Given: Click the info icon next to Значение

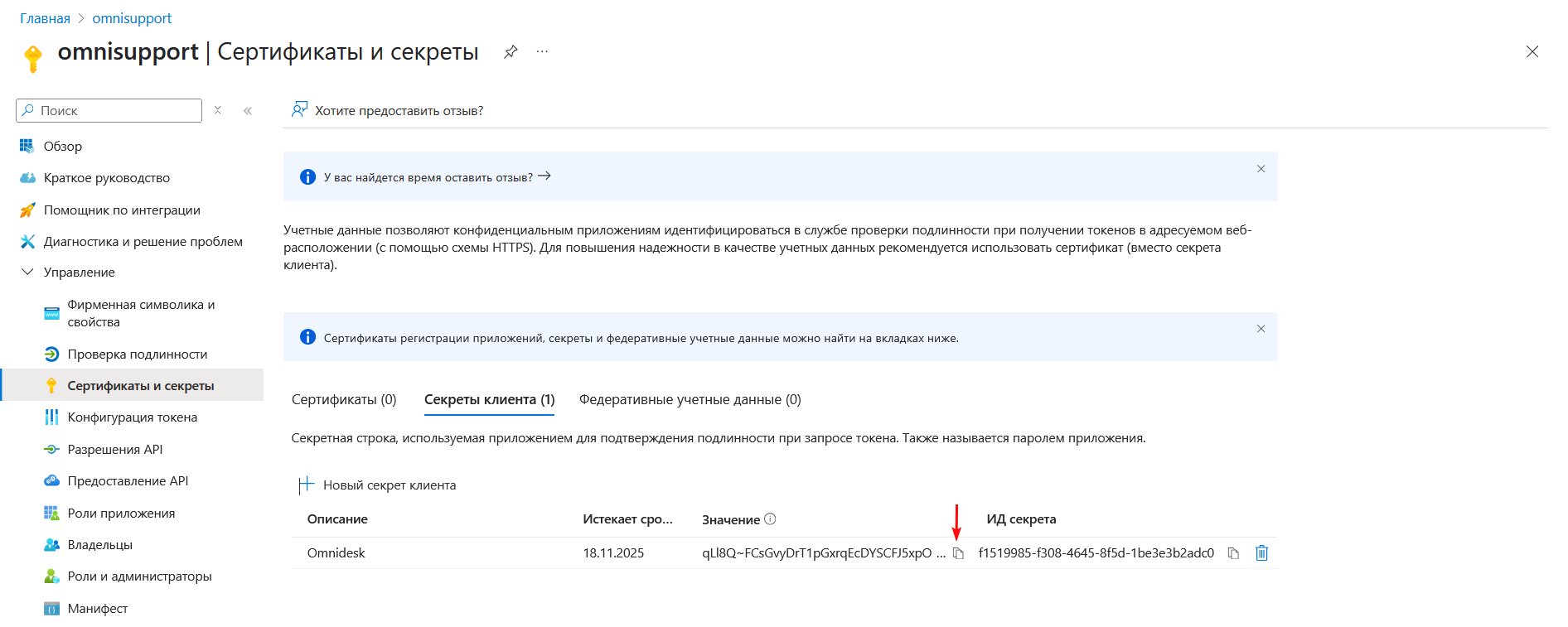Looking at the screenshot, I should click(770, 519).
